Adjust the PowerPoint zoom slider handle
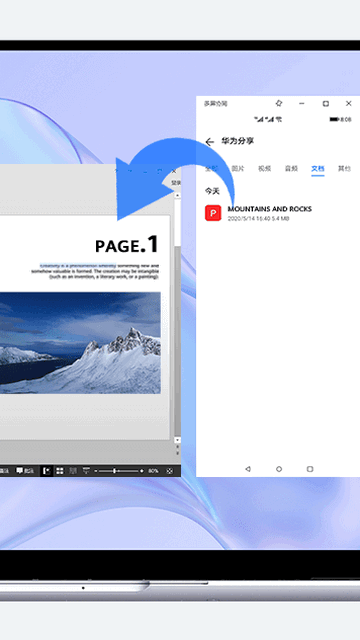The image size is (360, 640). (x=114, y=471)
